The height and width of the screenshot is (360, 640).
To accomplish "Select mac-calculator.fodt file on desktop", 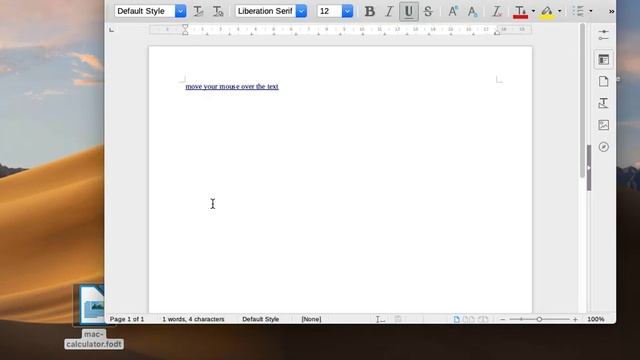I will (x=94, y=317).
